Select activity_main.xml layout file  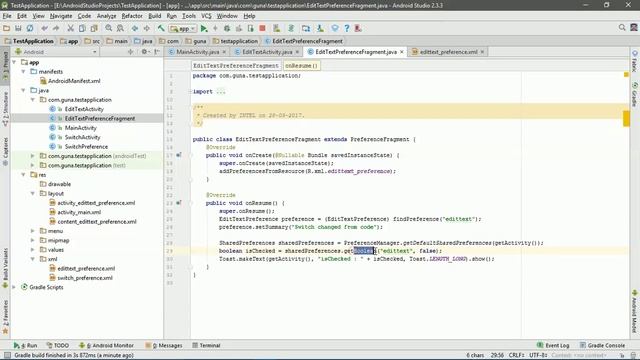[x=79, y=212]
